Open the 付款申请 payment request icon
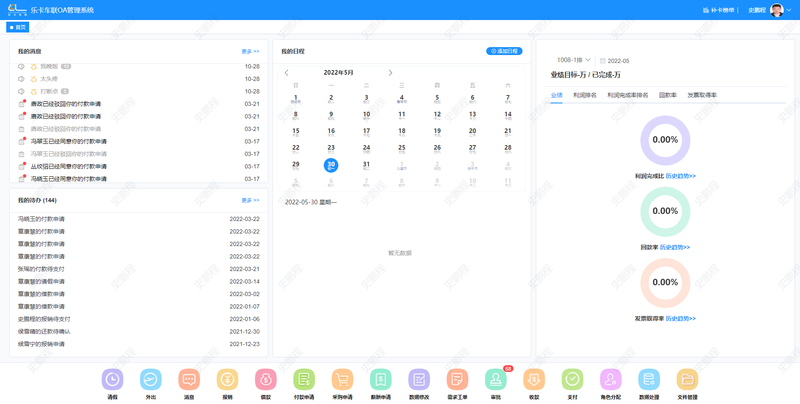The image size is (800, 404). coord(304,380)
